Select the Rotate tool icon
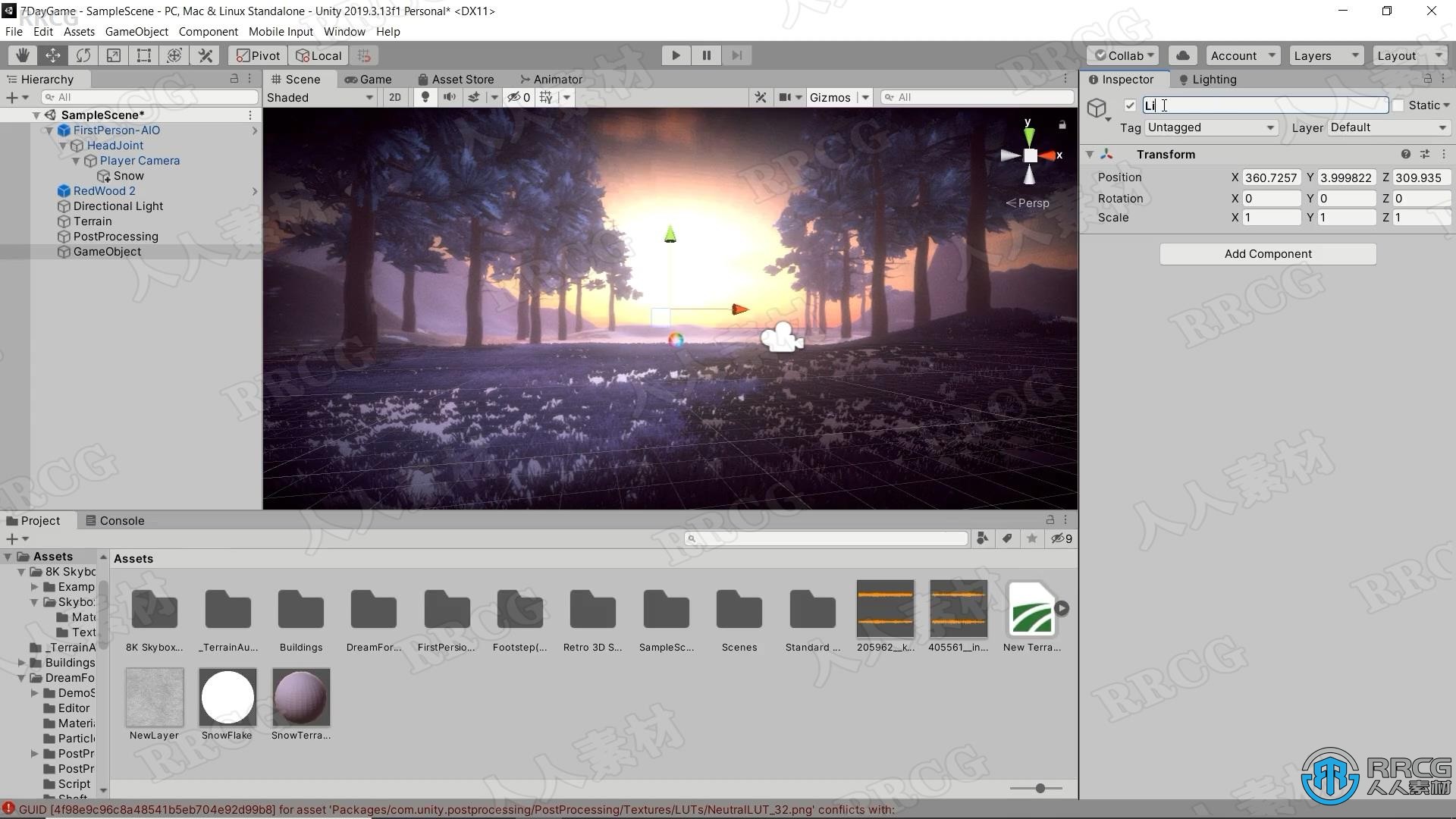Viewport: 1456px width, 819px height. tap(84, 55)
